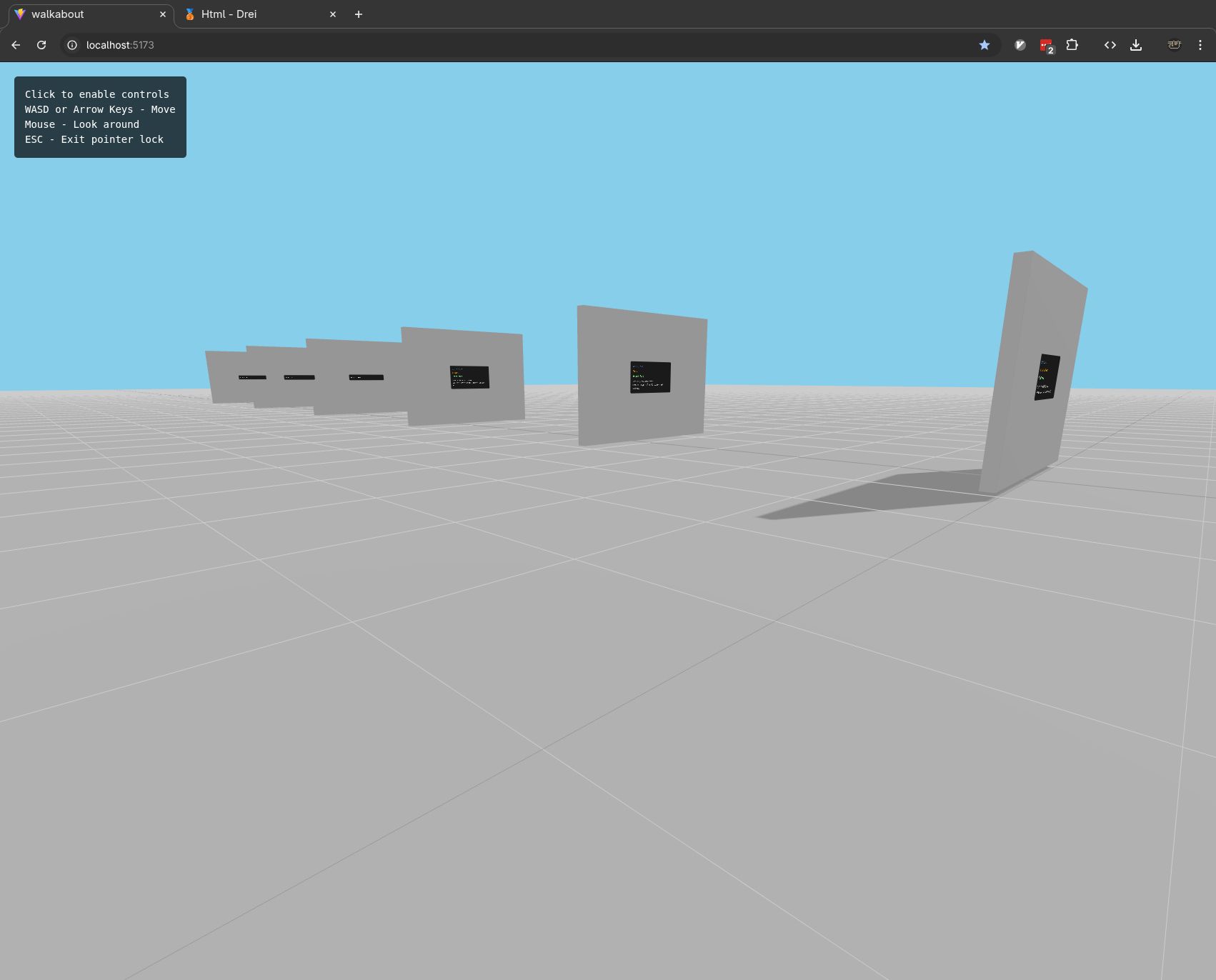Focus the localhost:5173 address bar
Viewport: 1216px width, 980px height.
tap(500, 45)
